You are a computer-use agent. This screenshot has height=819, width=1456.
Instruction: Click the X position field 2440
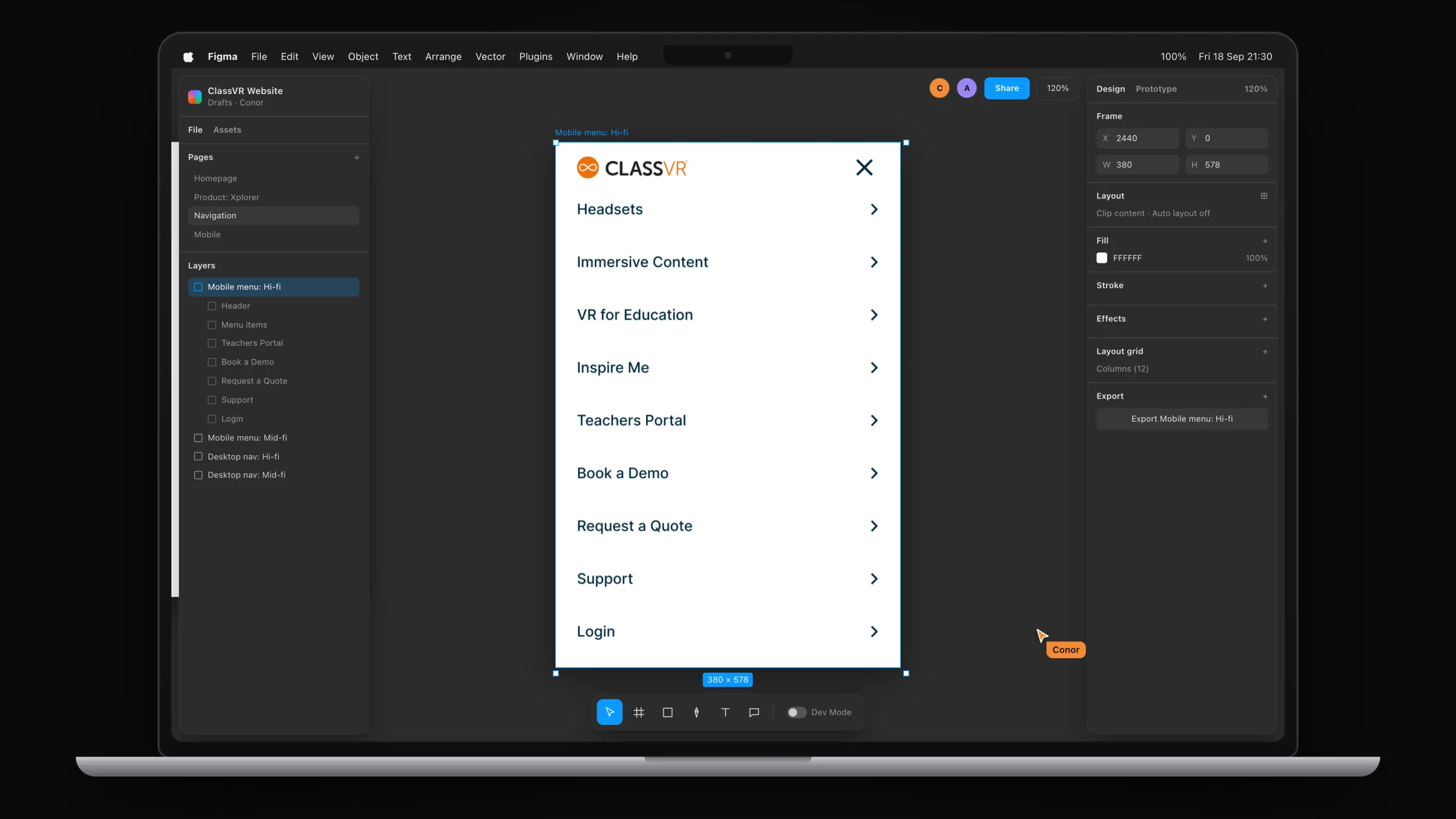tap(1137, 138)
